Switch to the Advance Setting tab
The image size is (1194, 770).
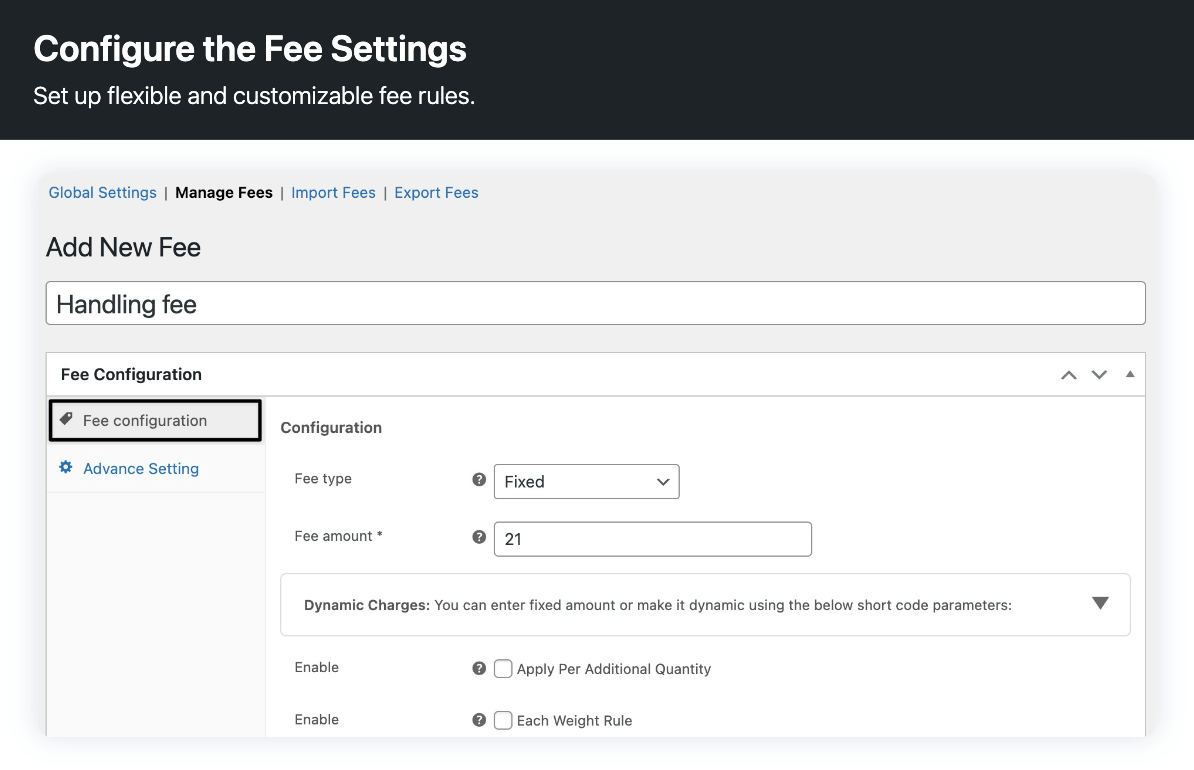pos(141,468)
